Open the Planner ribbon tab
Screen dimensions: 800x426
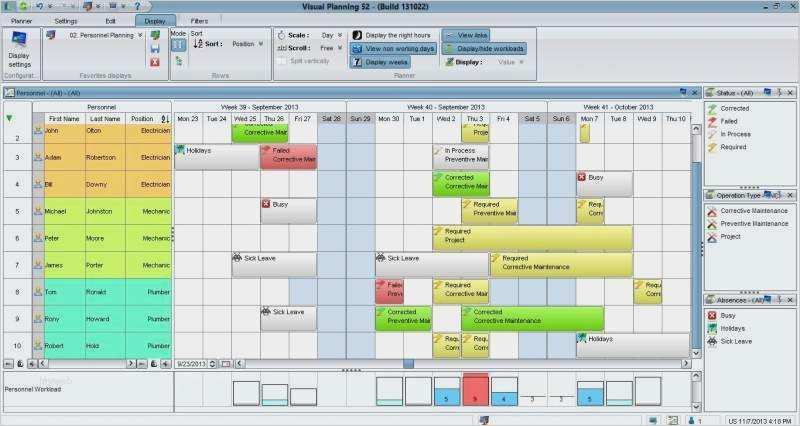[x=21, y=21]
